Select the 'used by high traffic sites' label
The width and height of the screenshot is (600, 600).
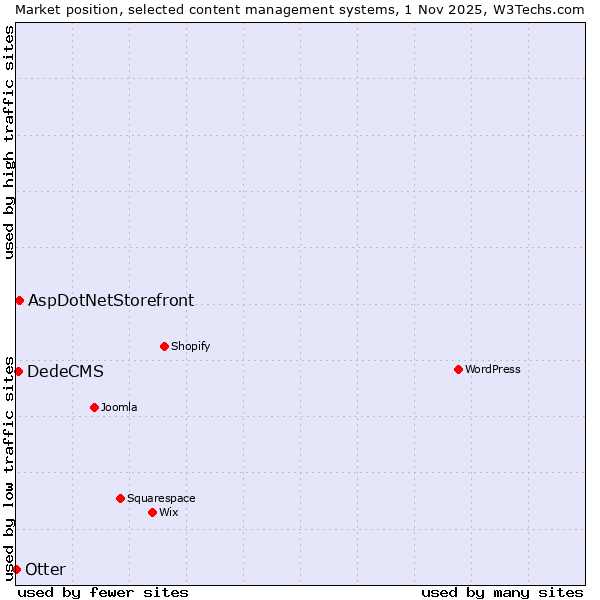pos(9,142)
